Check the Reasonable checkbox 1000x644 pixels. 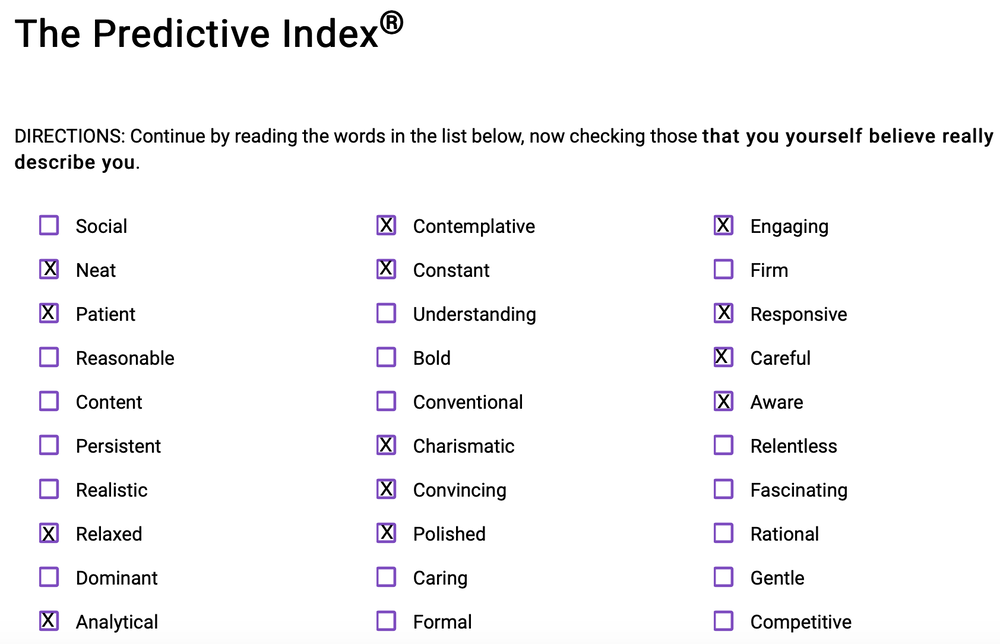[x=49, y=358]
